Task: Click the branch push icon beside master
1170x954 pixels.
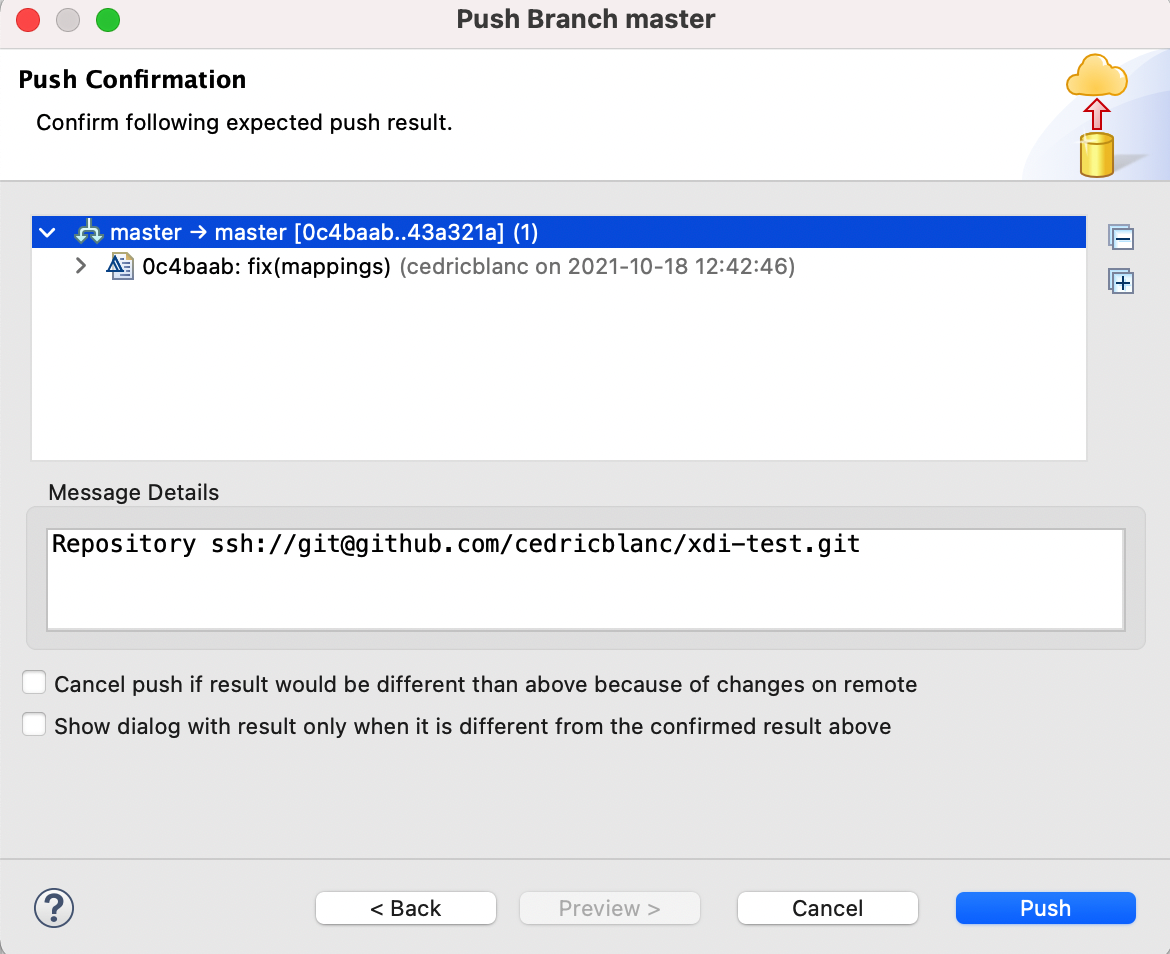Action: tap(88, 231)
